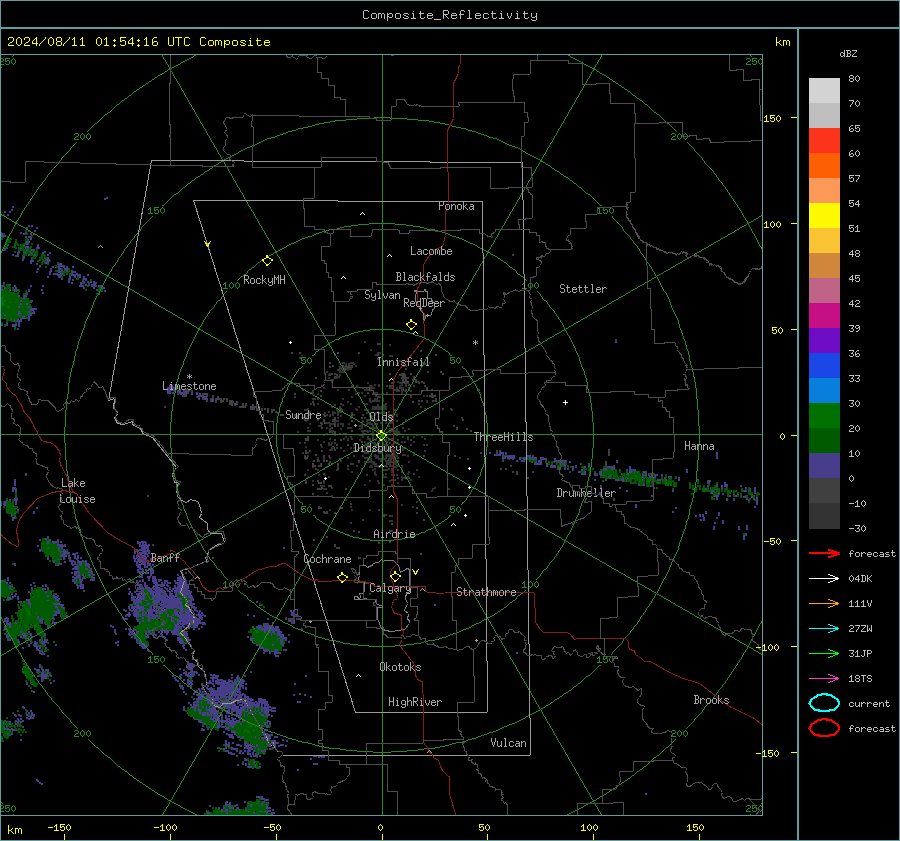Click the -150 tick on bottom axis
Image resolution: width=900 pixels, height=841 pixels.
(59, 827)
